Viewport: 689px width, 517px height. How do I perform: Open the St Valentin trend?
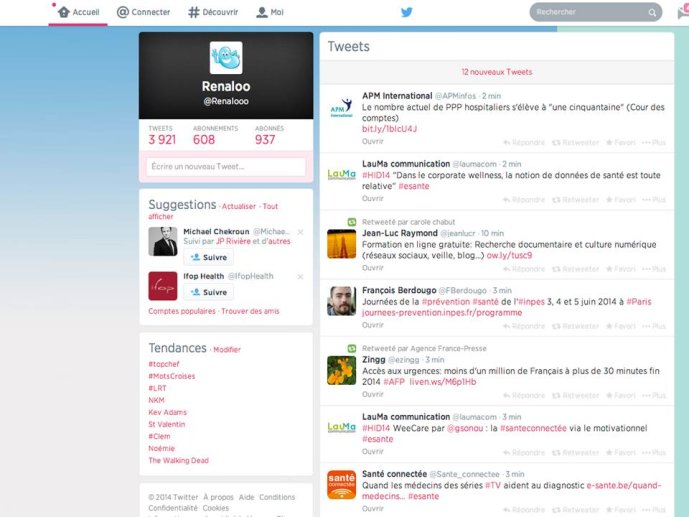(167, 424)
